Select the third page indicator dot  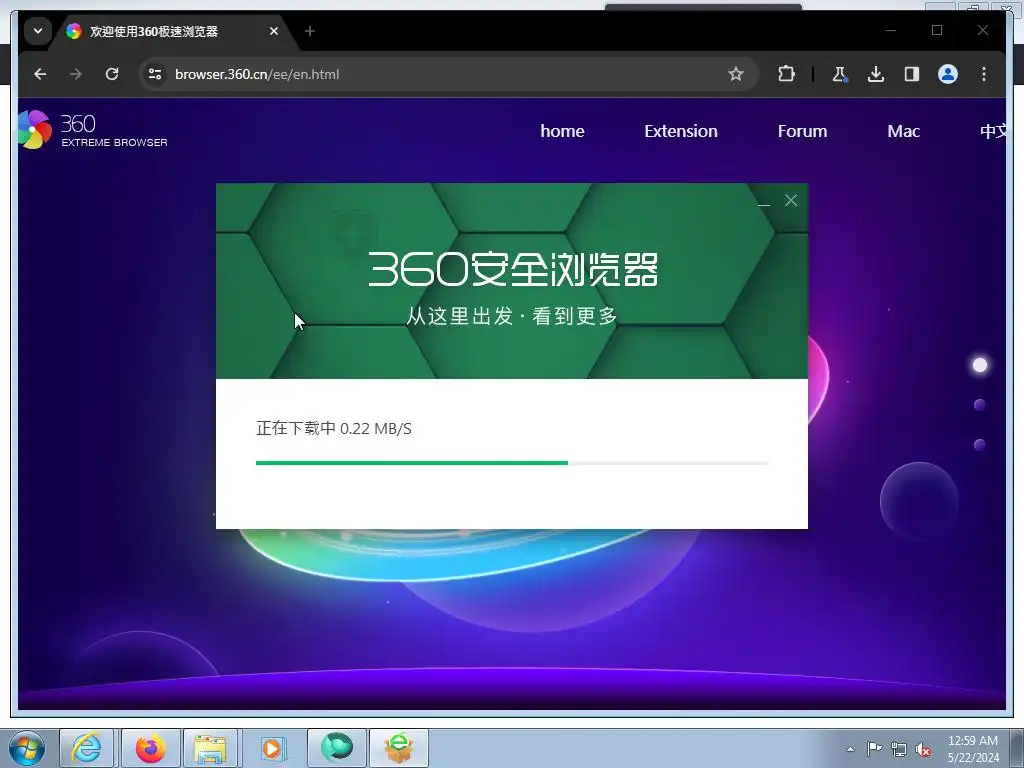pos(980,445)
